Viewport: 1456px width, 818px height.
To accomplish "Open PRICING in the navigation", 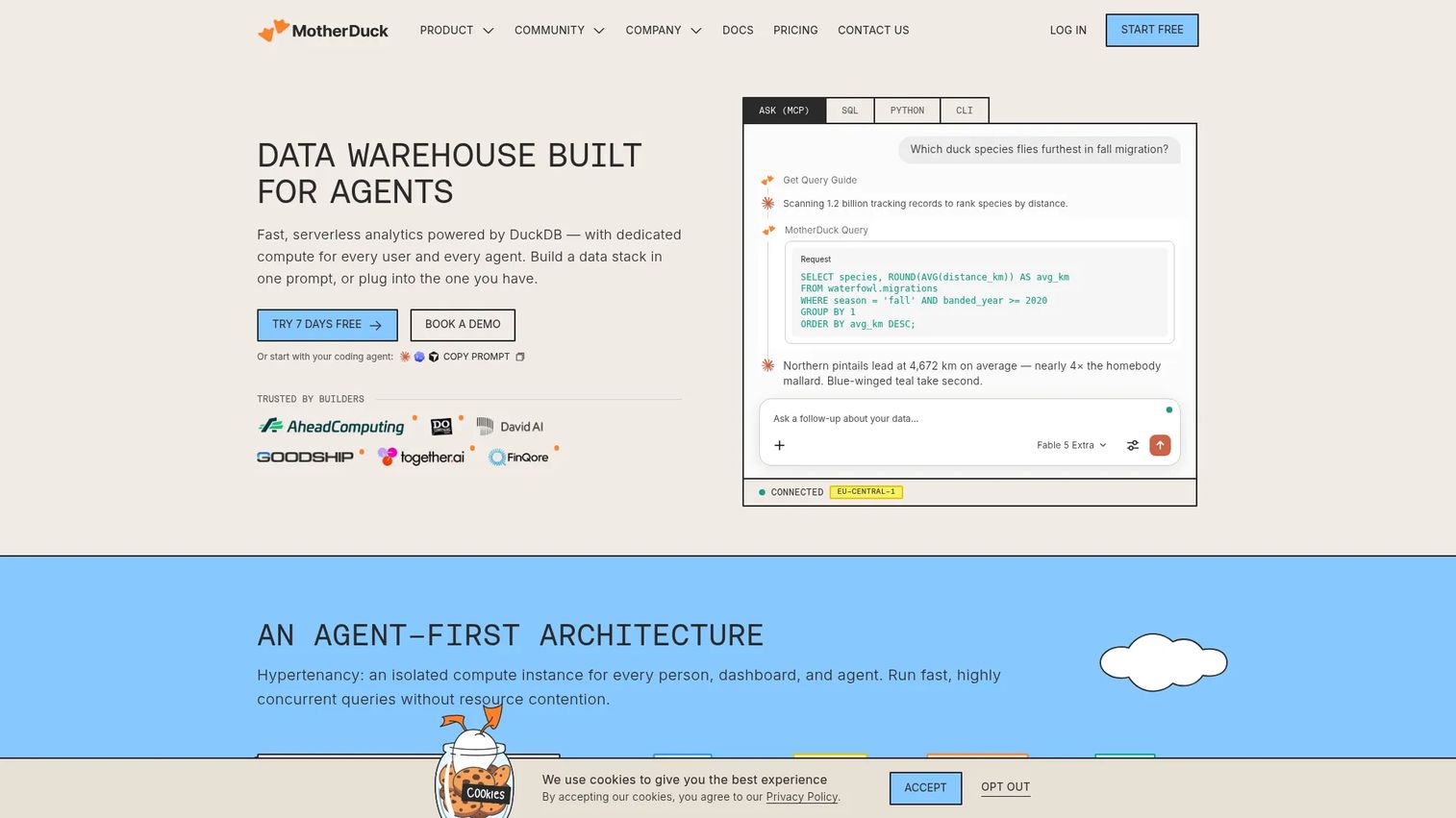I will coord(795,31).
